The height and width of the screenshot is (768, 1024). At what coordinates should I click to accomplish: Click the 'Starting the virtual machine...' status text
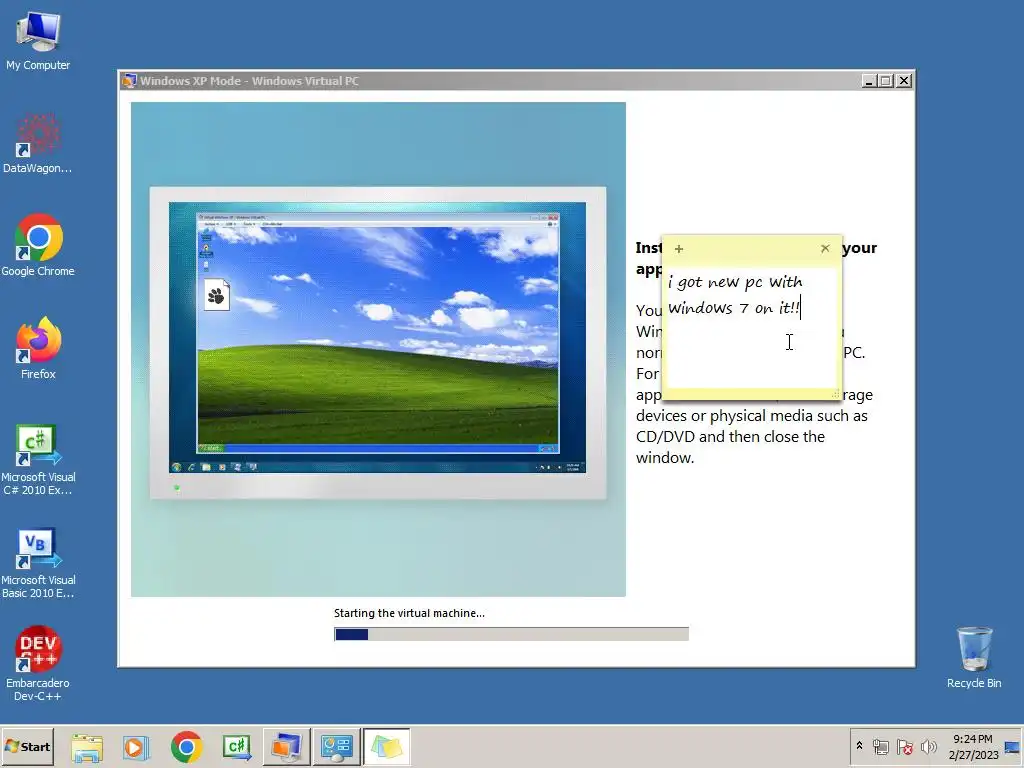[409, 613]
